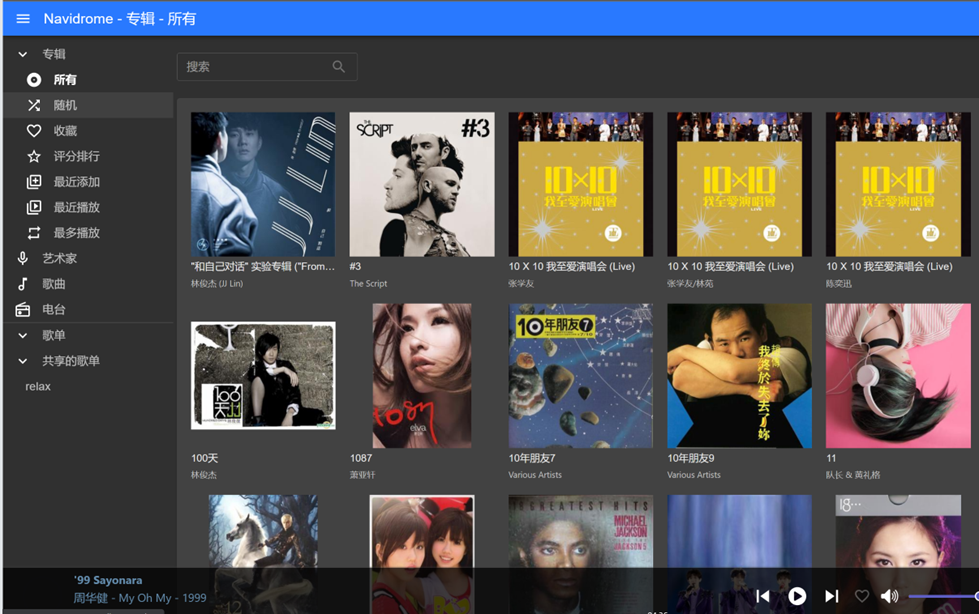Screen dimensions: 979x614
Task: Click the star icon for rating ranking
Action: (x=34, y=156)
